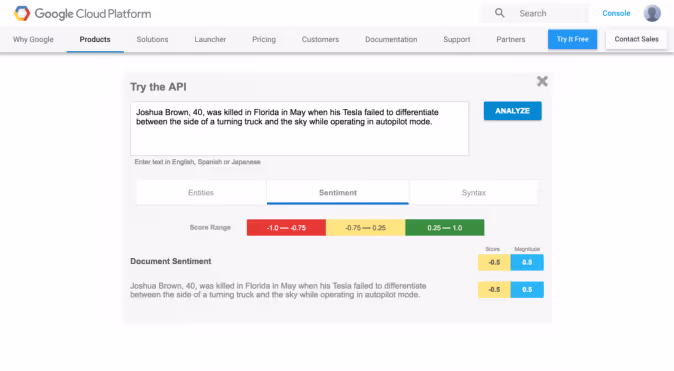674x371 pixels.
Task: Click the search magnifier icon
Action: pyautogui.click(x=499, y=13)
